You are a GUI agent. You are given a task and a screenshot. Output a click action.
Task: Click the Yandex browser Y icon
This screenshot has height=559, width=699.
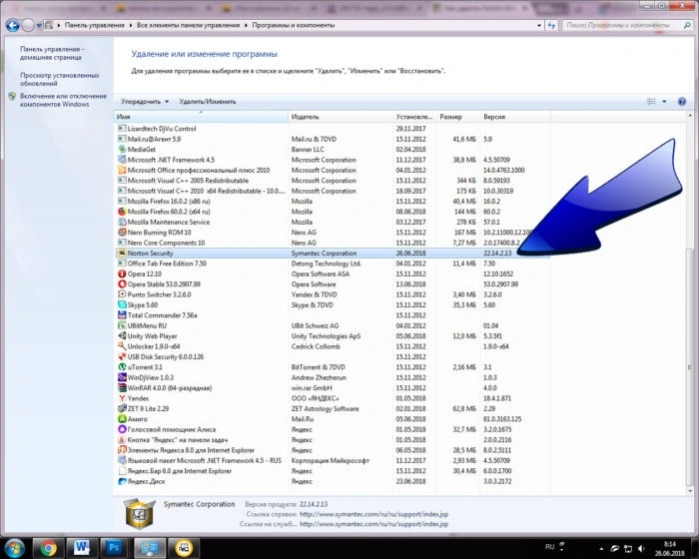pyautogui.click(x=122, y=398)
